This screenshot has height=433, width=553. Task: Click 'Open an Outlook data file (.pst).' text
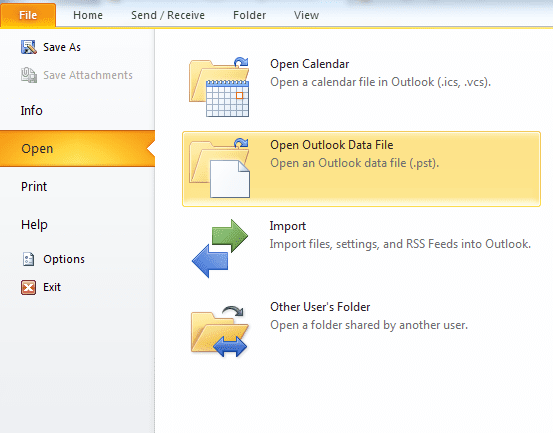pos(354,163)
